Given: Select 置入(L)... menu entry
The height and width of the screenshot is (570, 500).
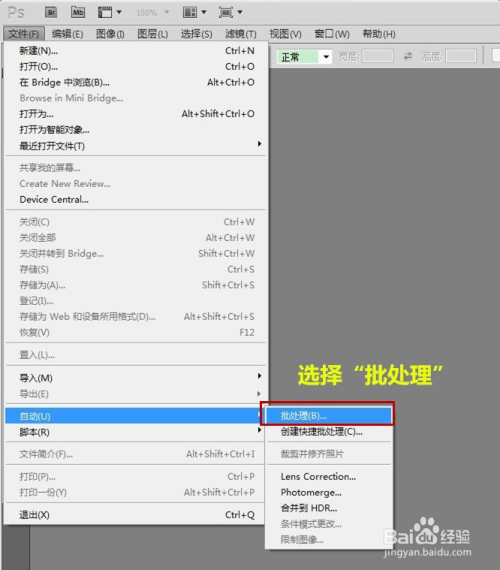Looking at the screenshot, I should [136, 355].
